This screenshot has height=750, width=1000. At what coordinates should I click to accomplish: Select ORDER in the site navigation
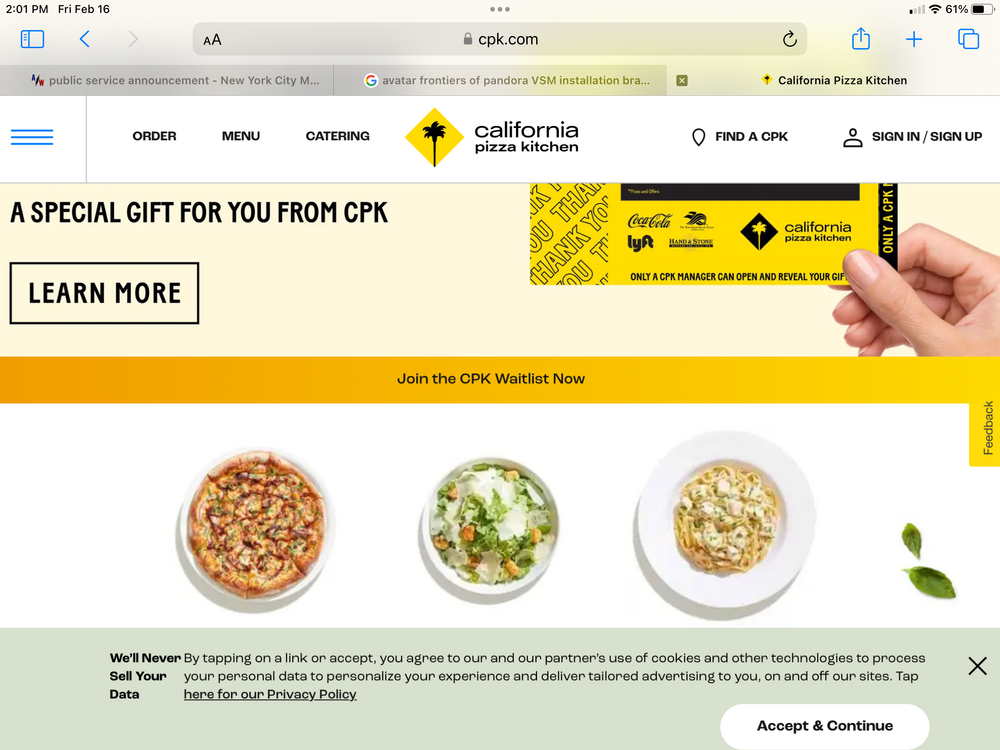pyautogui.click(x=154, y=136)
